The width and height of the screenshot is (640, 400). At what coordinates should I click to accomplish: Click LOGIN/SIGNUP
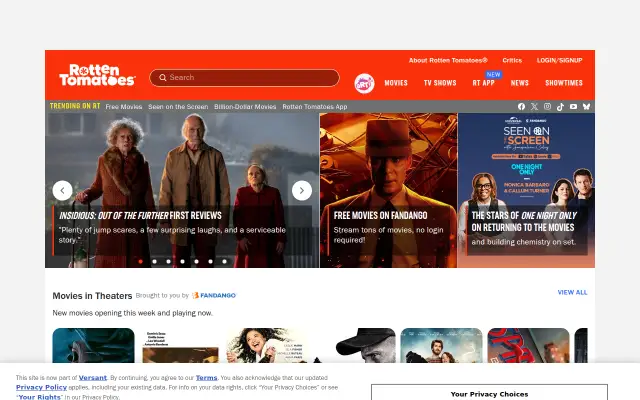[560, 60]
